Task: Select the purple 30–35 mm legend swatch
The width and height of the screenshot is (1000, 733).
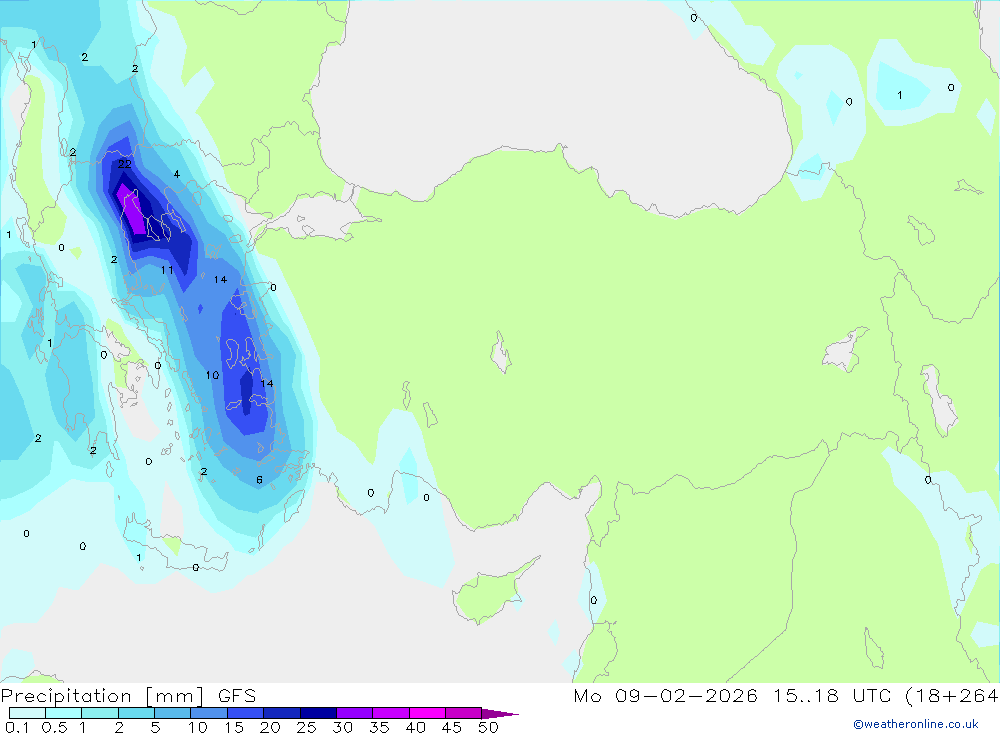Action: (355, 713)
